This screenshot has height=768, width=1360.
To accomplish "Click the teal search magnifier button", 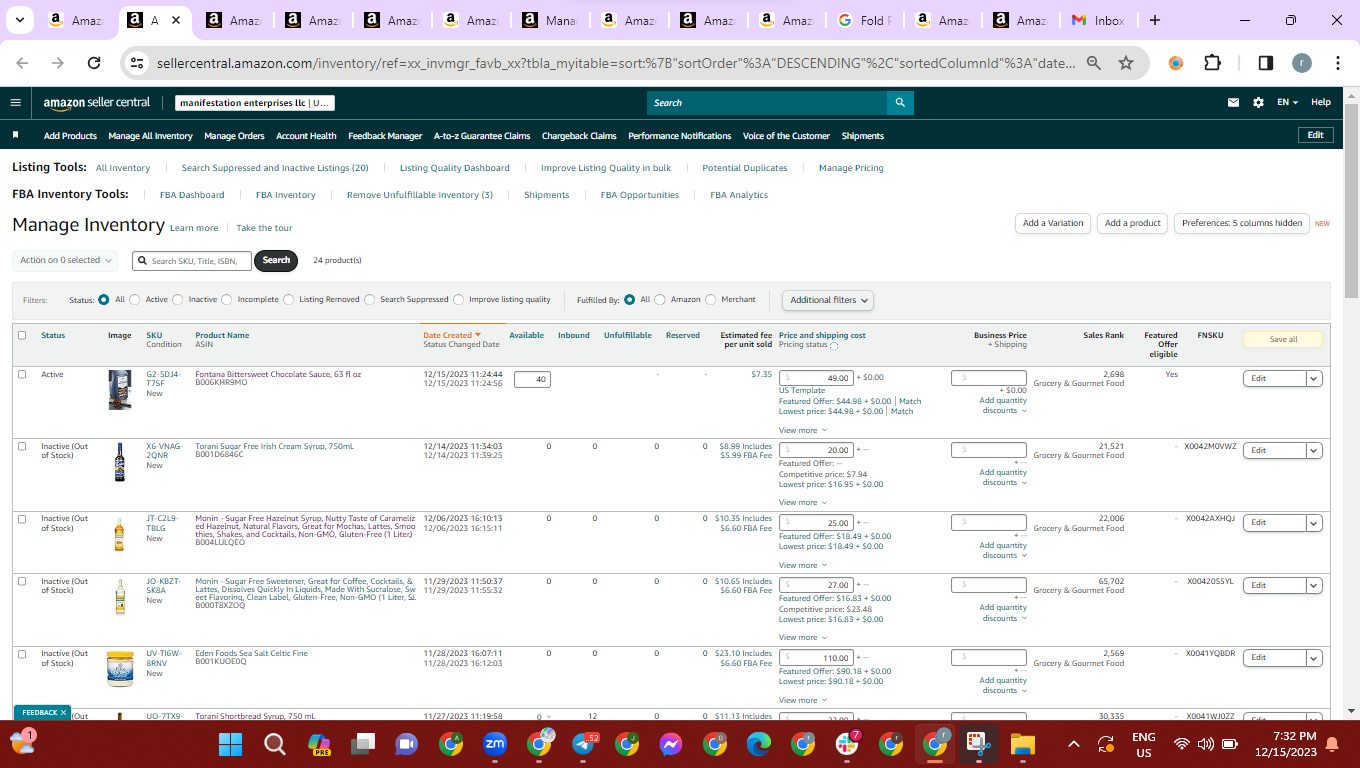I will click(900, 102).
